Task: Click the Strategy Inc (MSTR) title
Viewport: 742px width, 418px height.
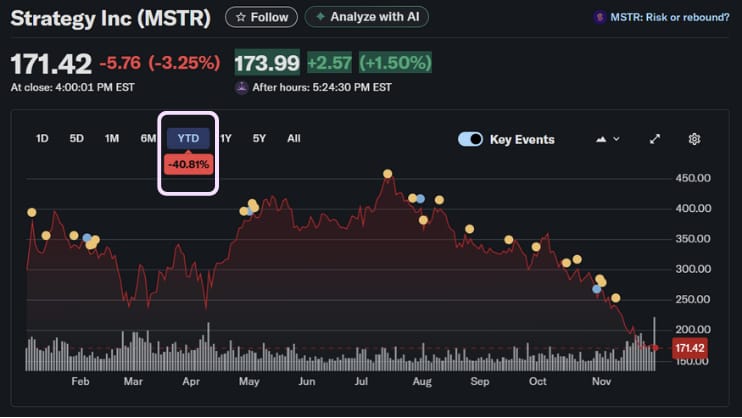Action: (110, 18)
